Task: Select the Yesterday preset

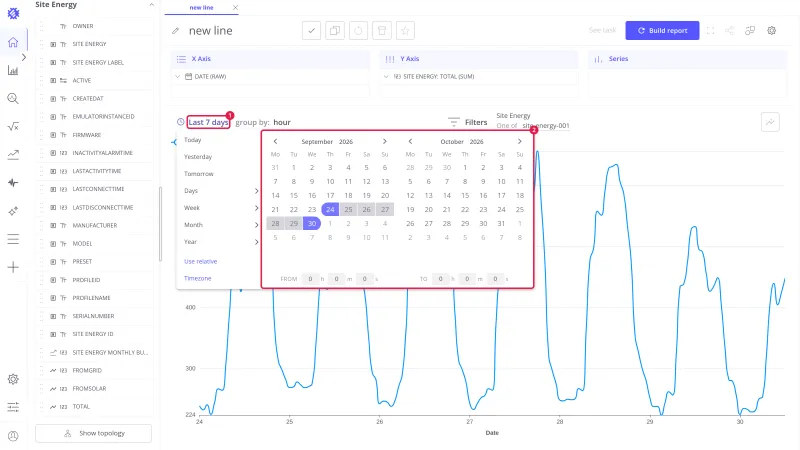Action: tap(198, 157)
